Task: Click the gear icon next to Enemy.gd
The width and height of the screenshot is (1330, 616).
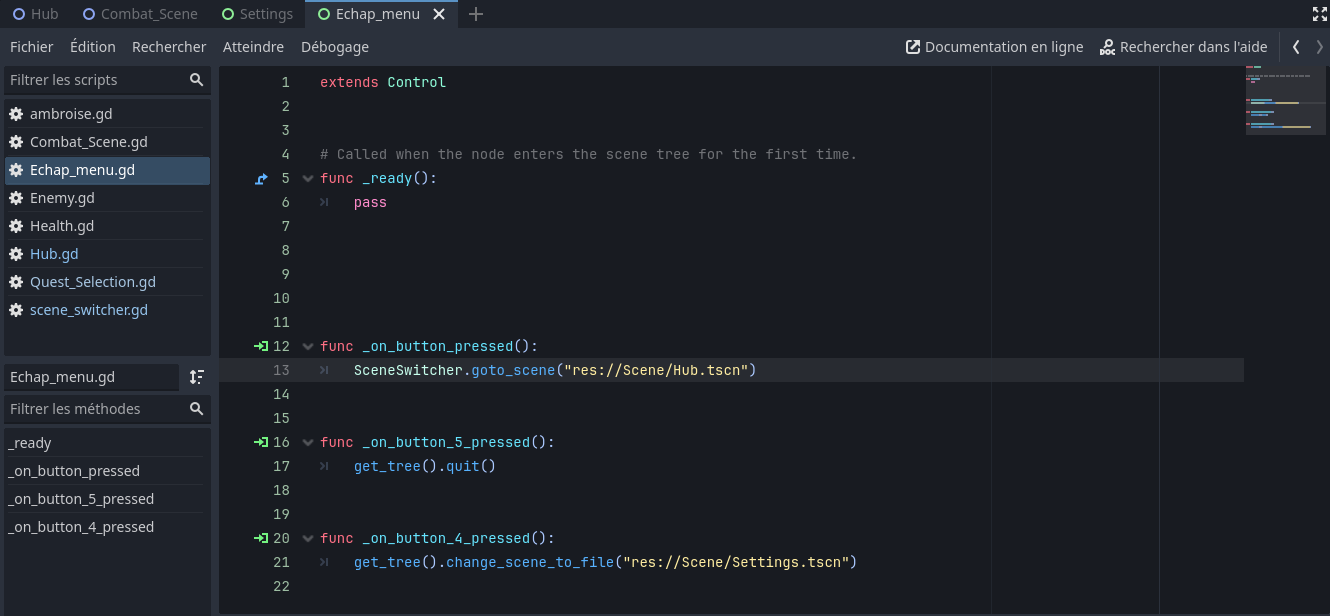Action: tap(16, 198)
